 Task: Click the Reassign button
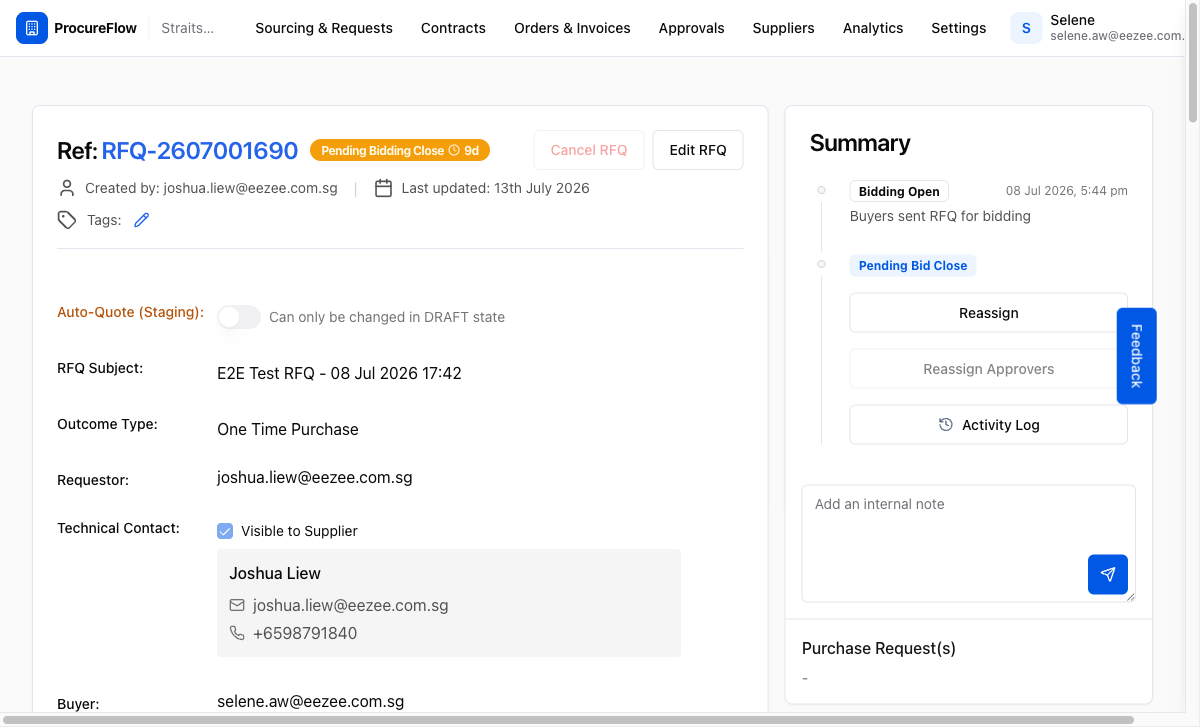pyautogui.click(x=988, y=313)
